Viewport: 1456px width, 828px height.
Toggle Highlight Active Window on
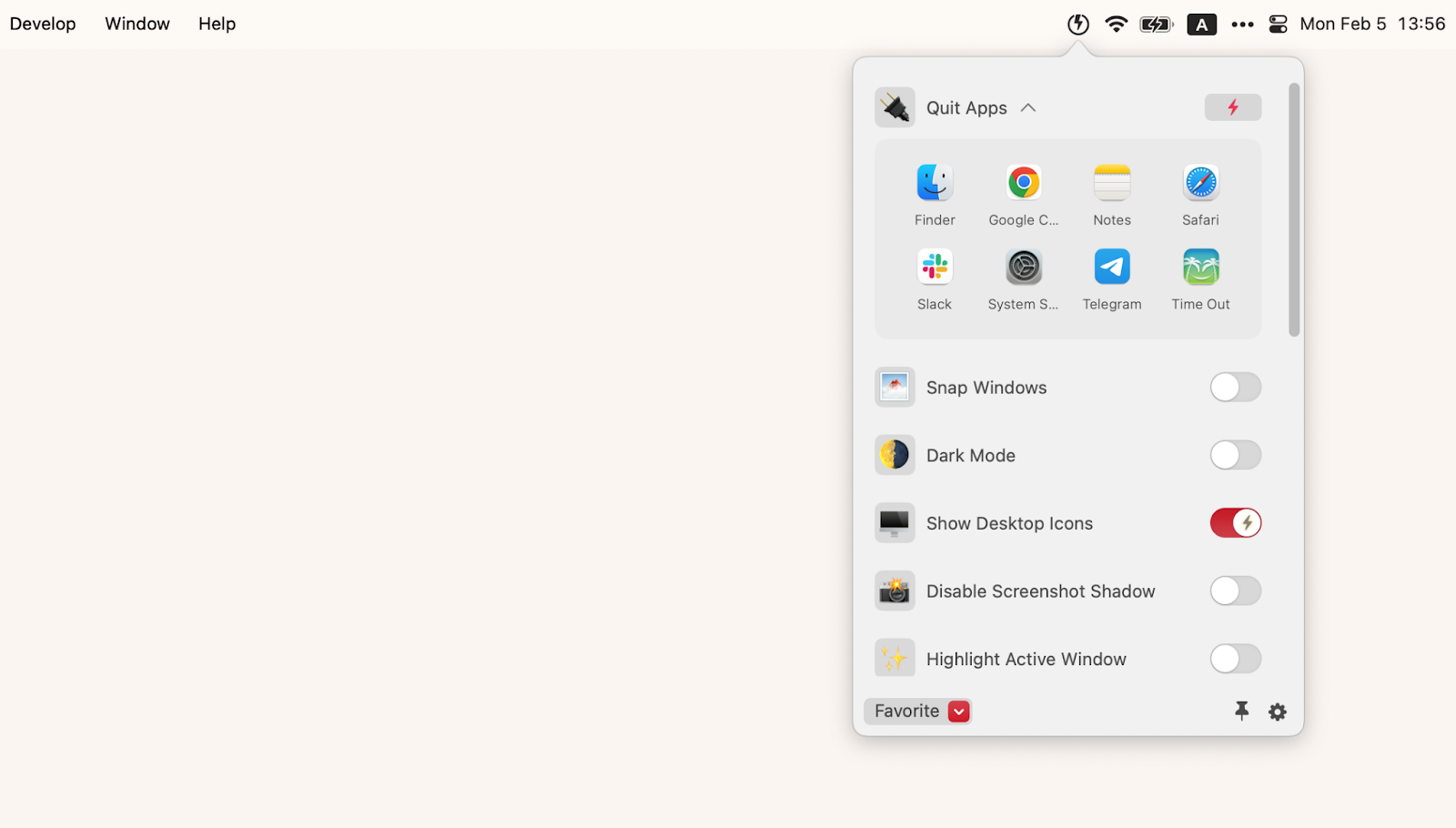[x=1235, y=659]
